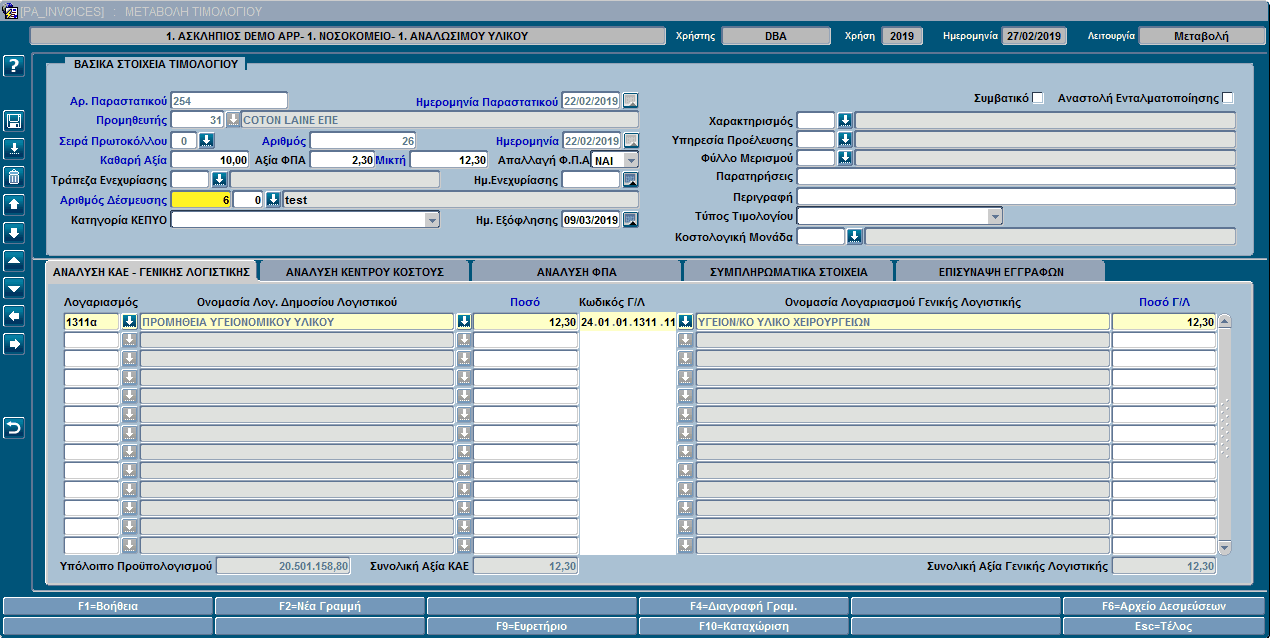The height and width of the screenshot is (638, 1270).
Task: Open lookup for Κοστολογική Μονάδα
Action: click(x=854, y=236)
